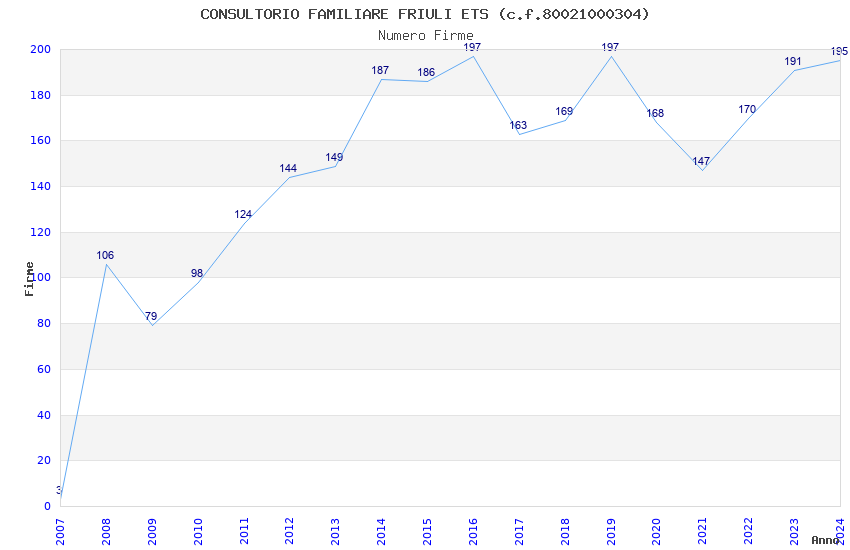Select the 170 data label for 2022
850x550 pixels.
click(747, 109)
